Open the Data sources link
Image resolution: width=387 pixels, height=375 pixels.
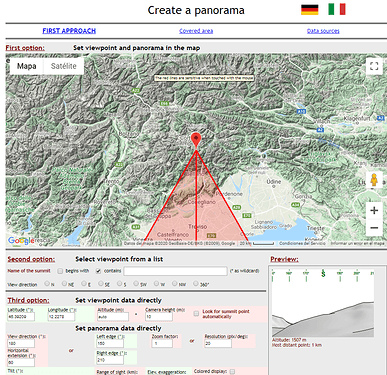click(x=323, y=31)
